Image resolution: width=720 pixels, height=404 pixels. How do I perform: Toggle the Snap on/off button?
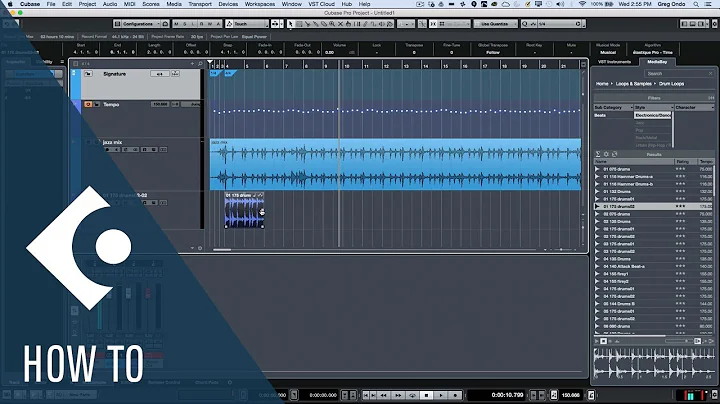(433, 23)
